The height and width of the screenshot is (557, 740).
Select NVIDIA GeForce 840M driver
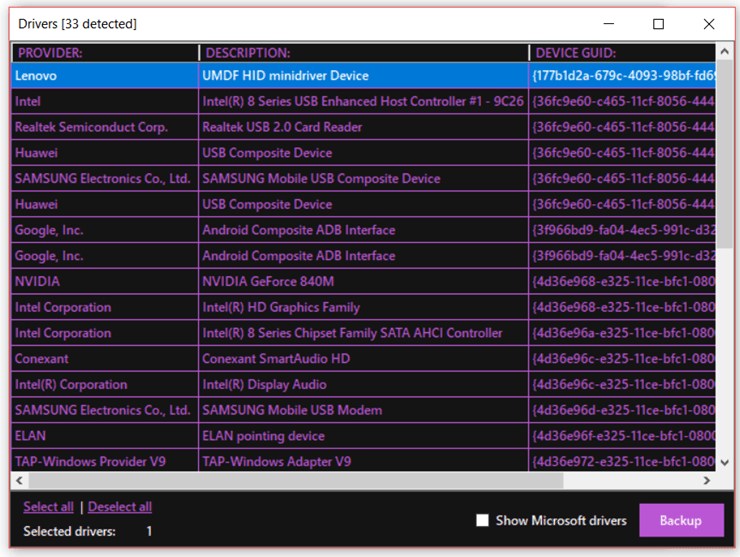click(363, 281)
